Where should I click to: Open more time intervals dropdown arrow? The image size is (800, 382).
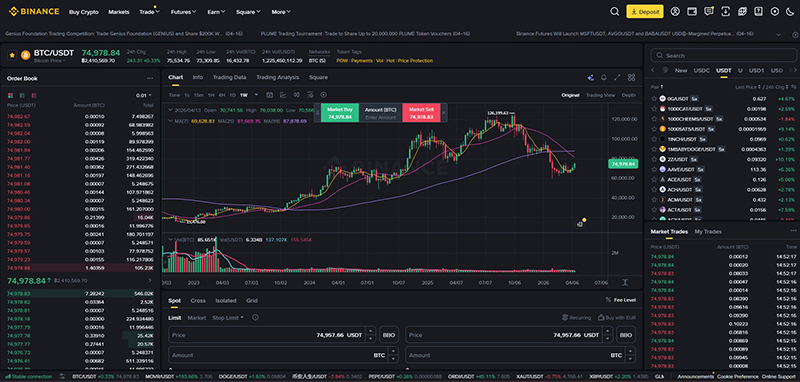click(x=256, y=95)
